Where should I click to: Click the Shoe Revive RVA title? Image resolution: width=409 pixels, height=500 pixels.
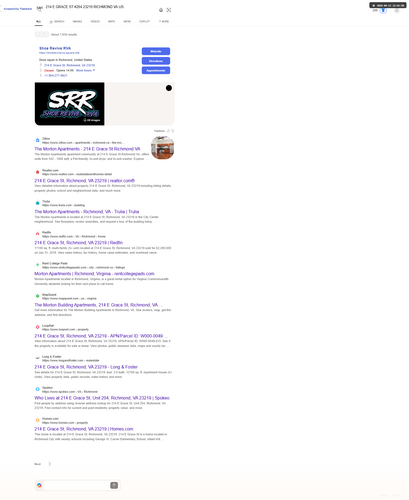(55, 48)
